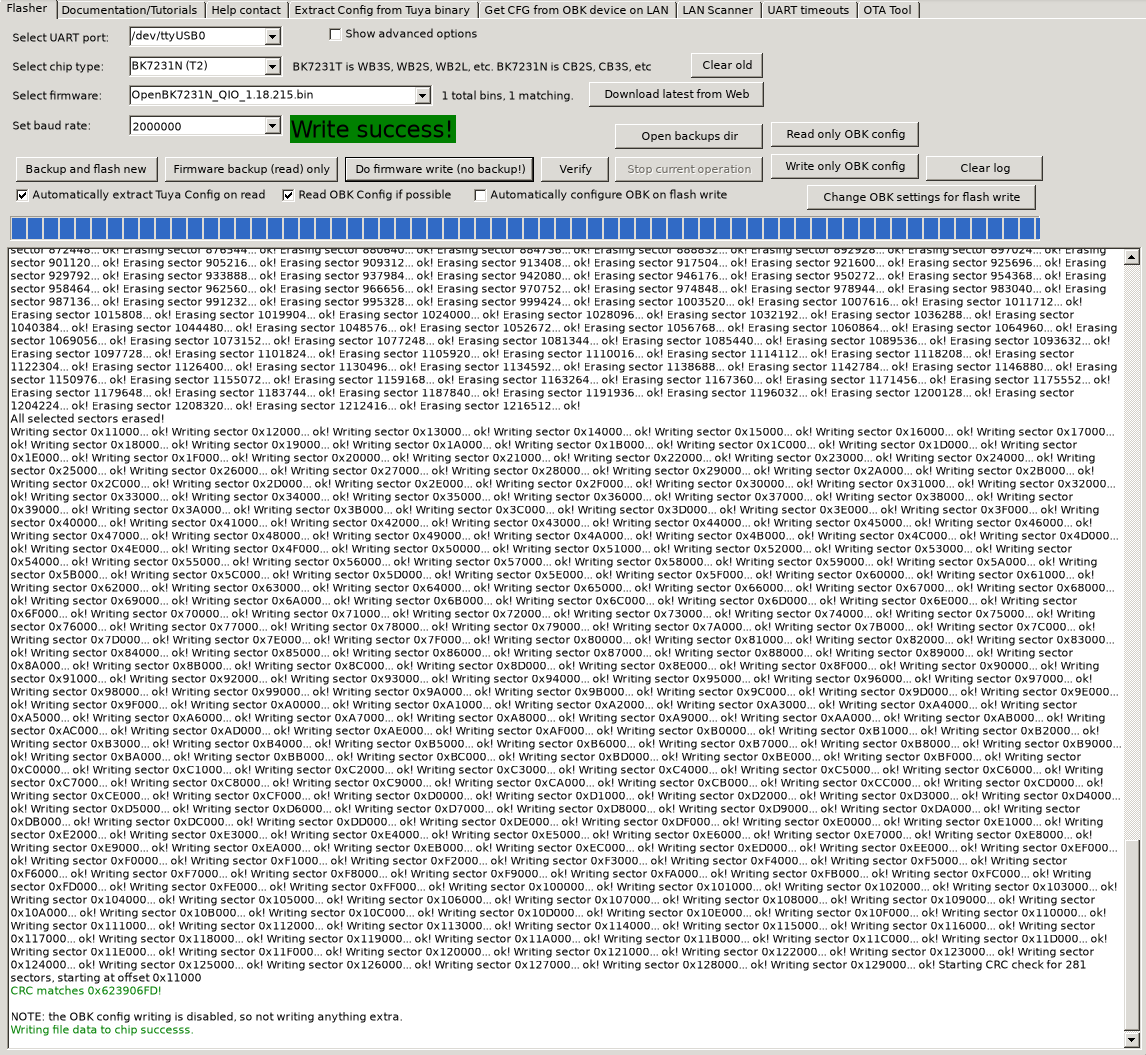
Task: Expand the baud rate dropdown arrow
Action: [273, 126]
